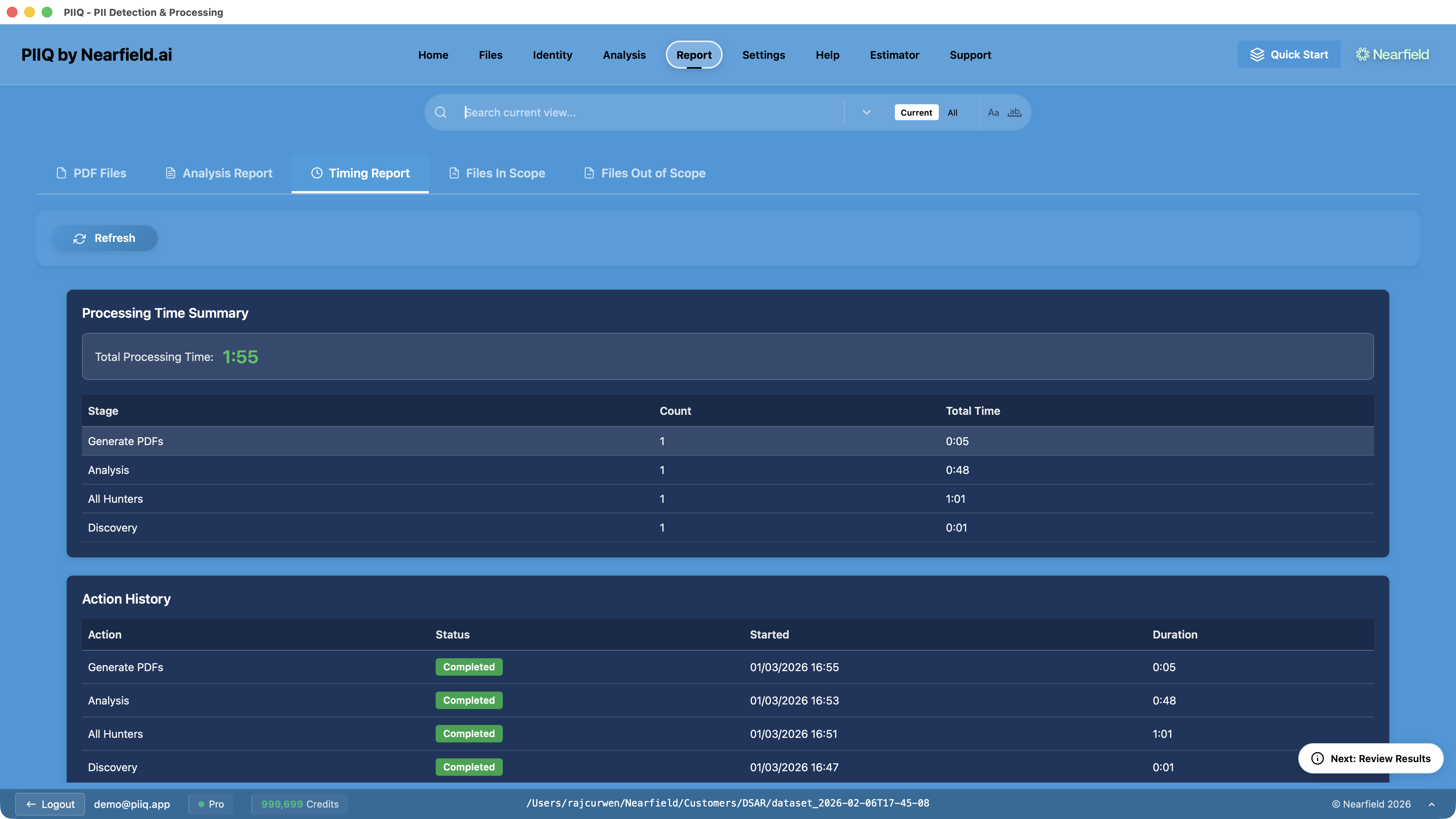Click the info icon next to Review Results
Screen dimensions: 1456x819
coord(1318,758)
